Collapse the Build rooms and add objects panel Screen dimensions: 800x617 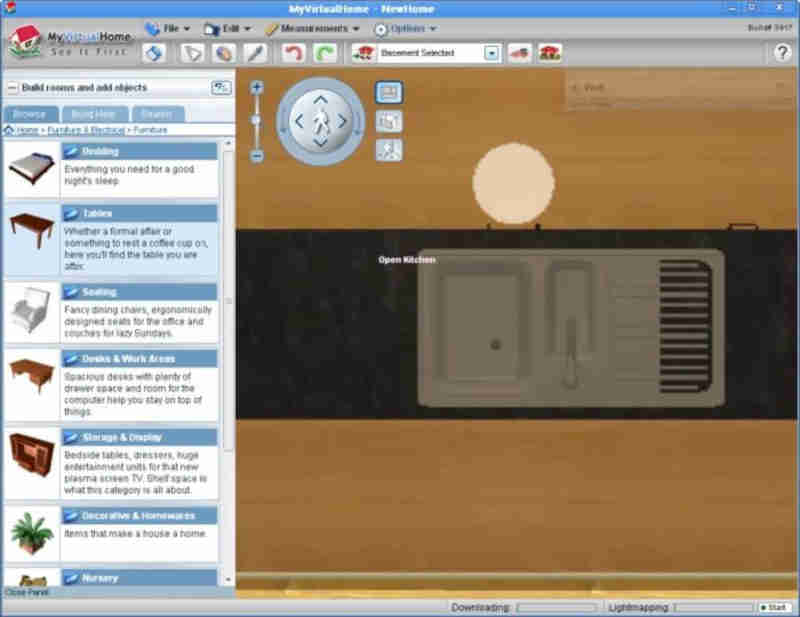click(12, 89)
